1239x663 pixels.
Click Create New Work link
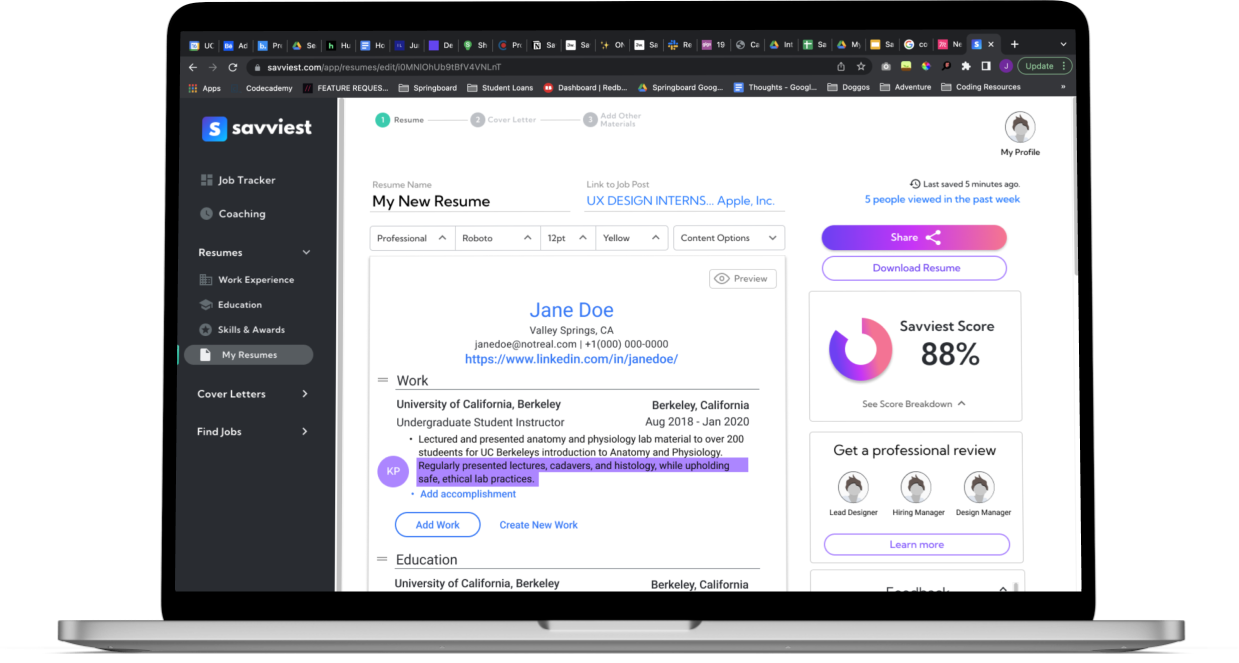click(539, 525)
